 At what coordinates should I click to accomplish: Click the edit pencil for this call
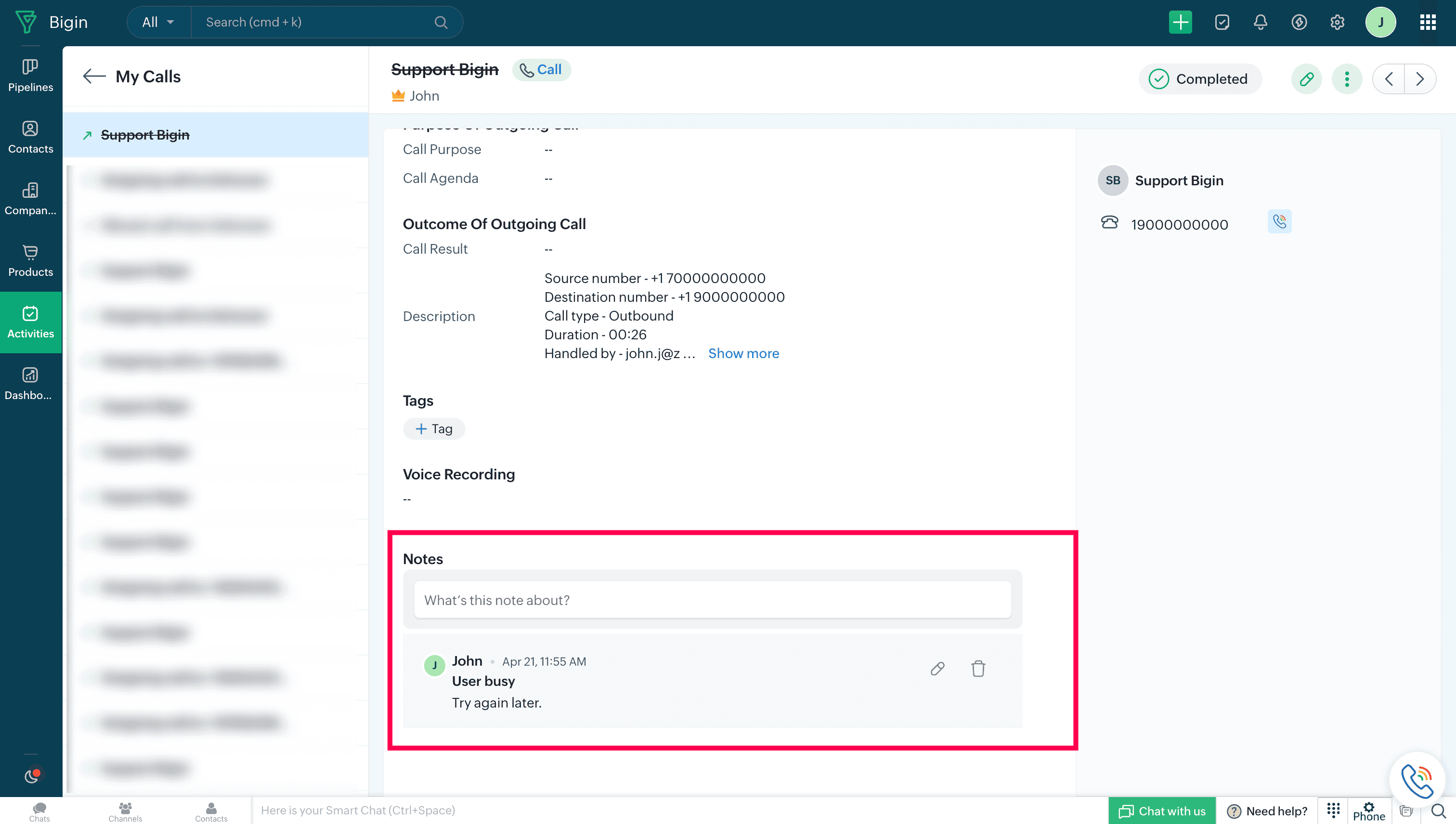click(1307, 78)
